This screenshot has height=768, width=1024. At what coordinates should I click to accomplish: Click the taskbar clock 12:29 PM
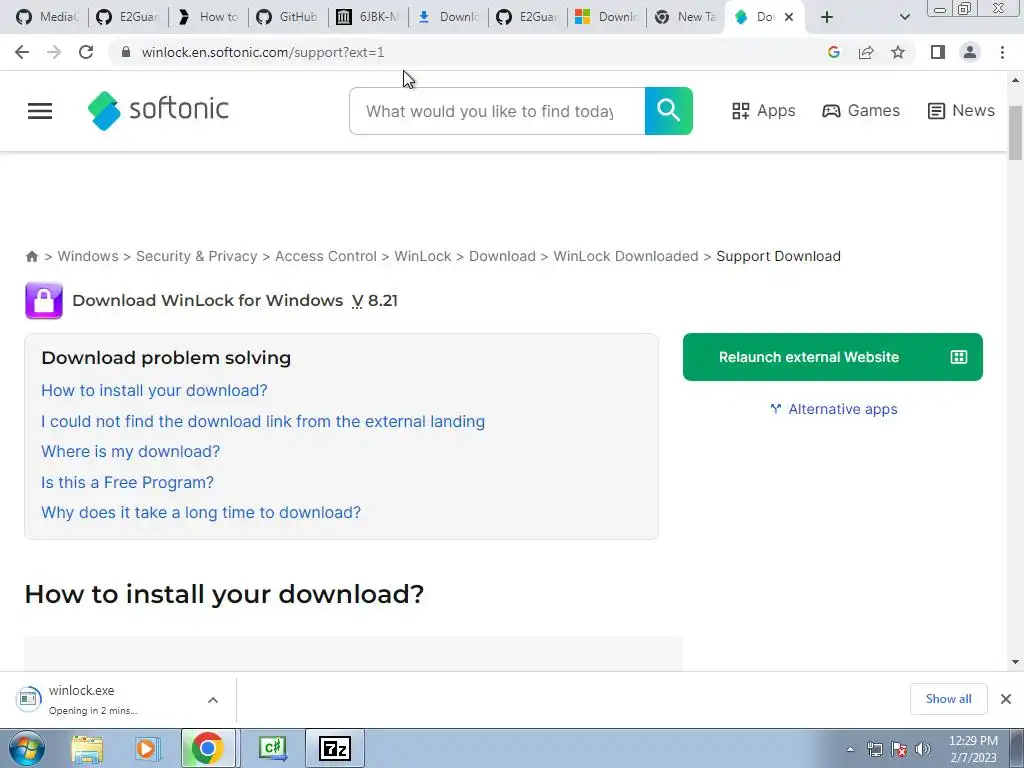pyautogui.click(x=973, y=741)
